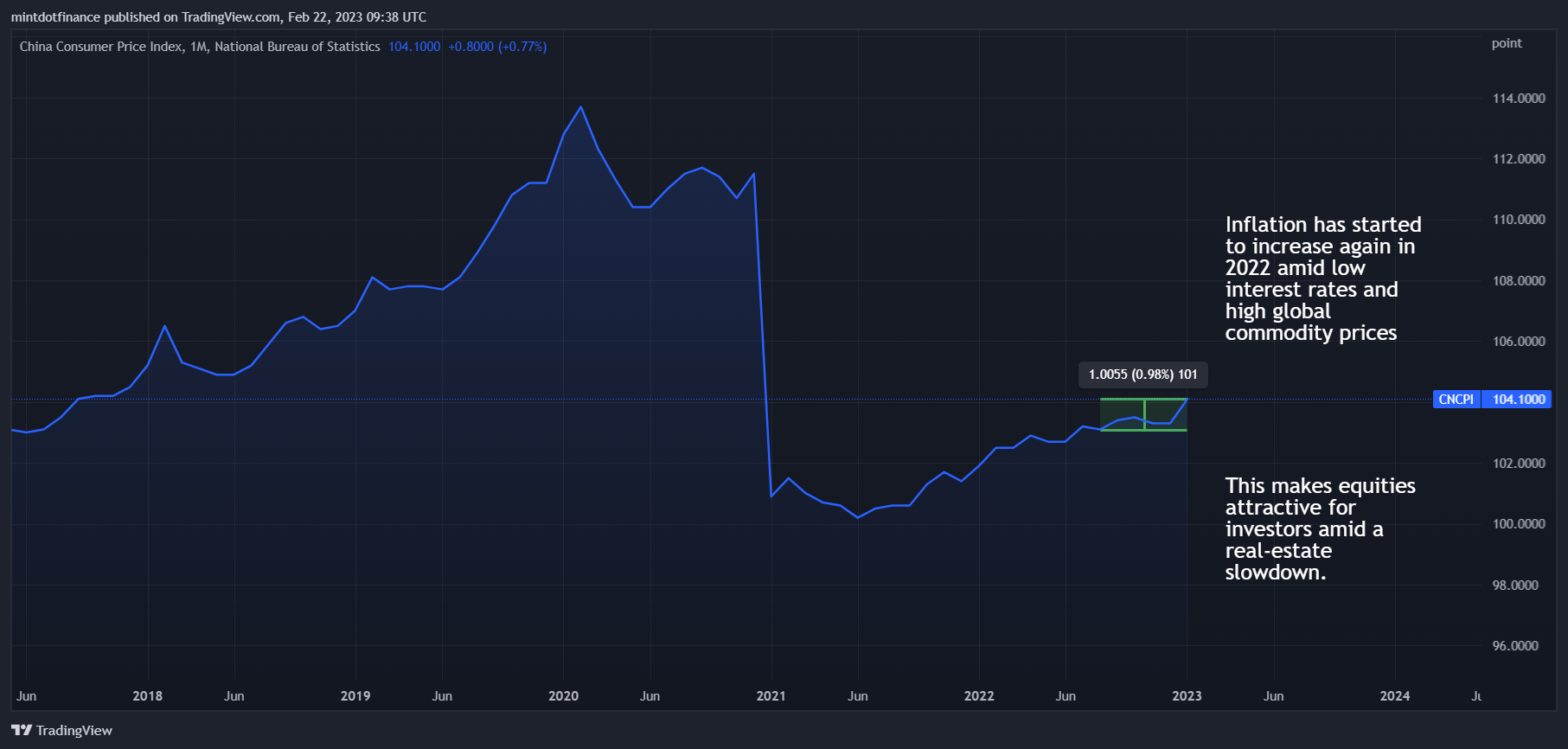Click the 2020 time axis label
The width and height of the screenshot is (1568, 749).
click(x=564, y=696)
